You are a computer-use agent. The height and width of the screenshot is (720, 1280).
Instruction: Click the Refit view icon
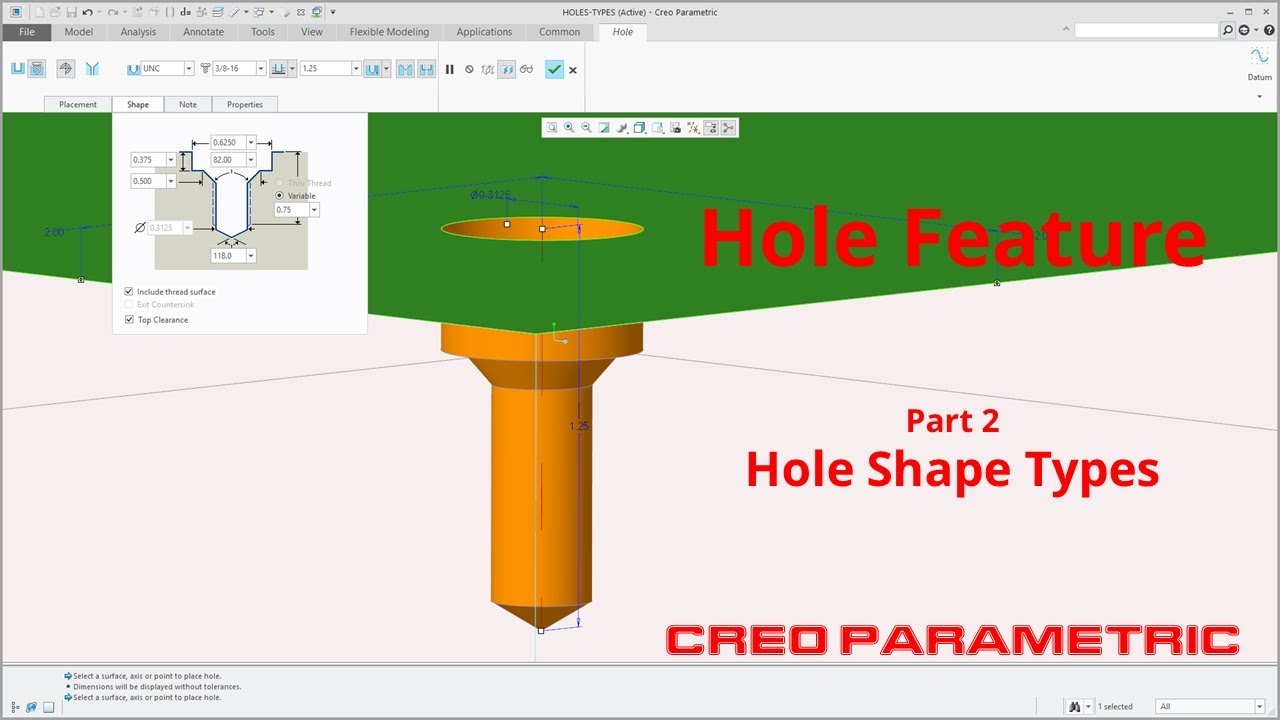tap(551, 127)
